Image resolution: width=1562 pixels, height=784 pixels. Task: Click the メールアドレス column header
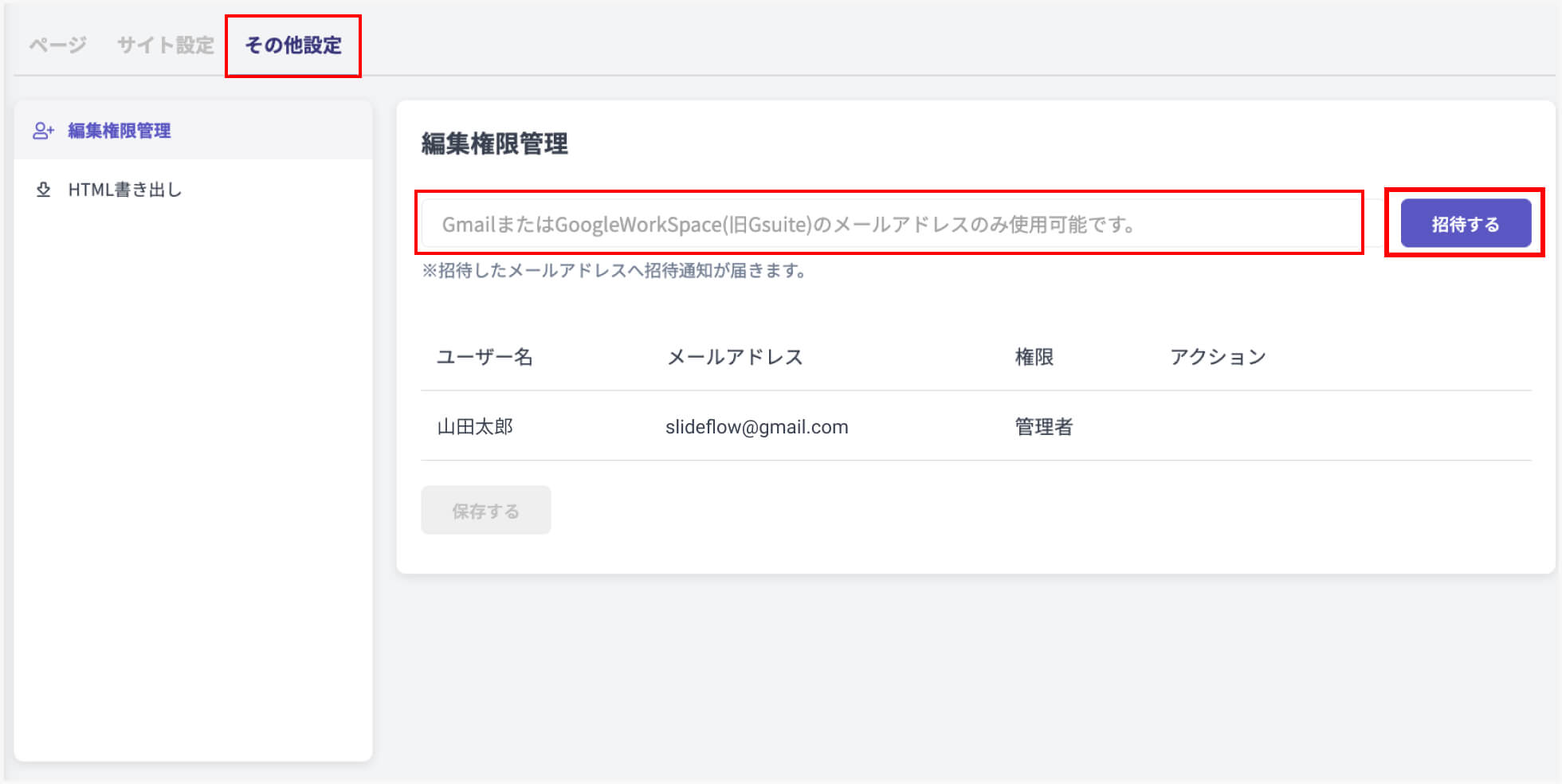coord(736,357)
